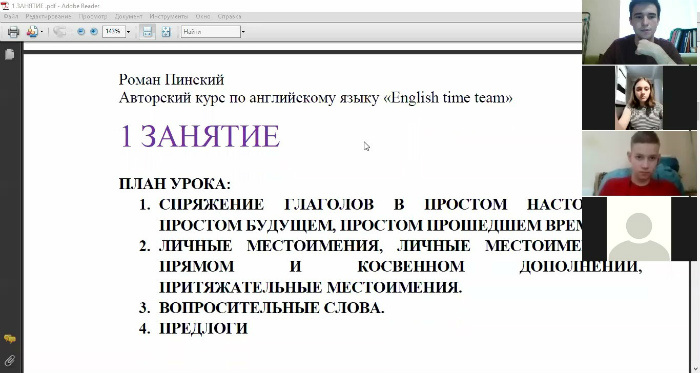Click the text "ПЛАН УРОКА:"
This screenshot has height=373, width=700.
175,184
